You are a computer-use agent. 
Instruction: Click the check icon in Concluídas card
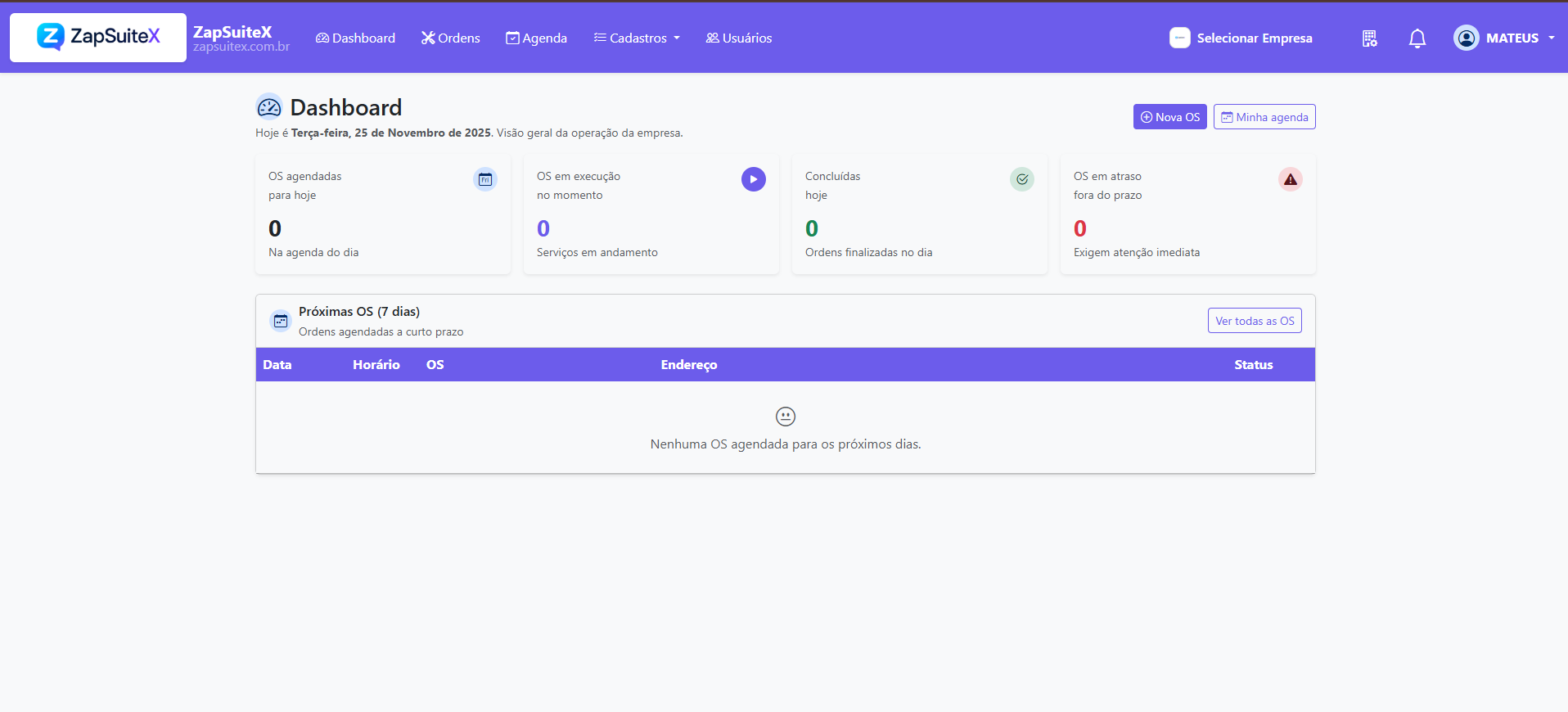(1022, 179)
